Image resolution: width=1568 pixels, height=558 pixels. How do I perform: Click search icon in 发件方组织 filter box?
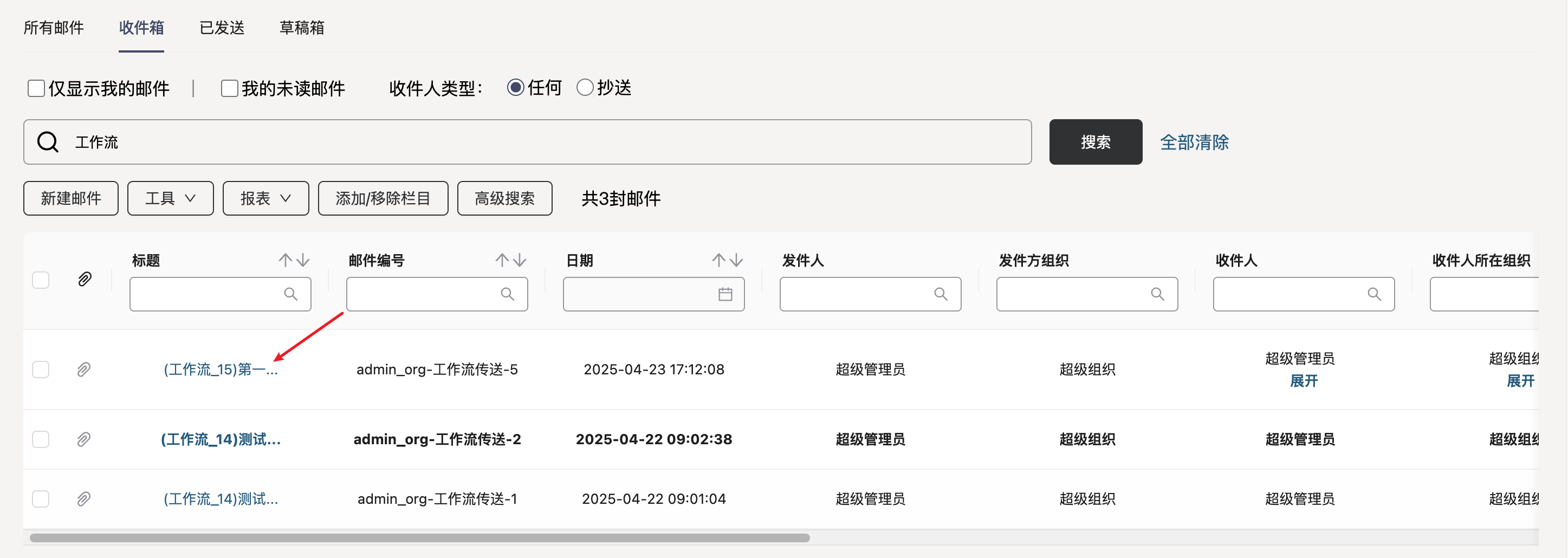pos(1157,295)
